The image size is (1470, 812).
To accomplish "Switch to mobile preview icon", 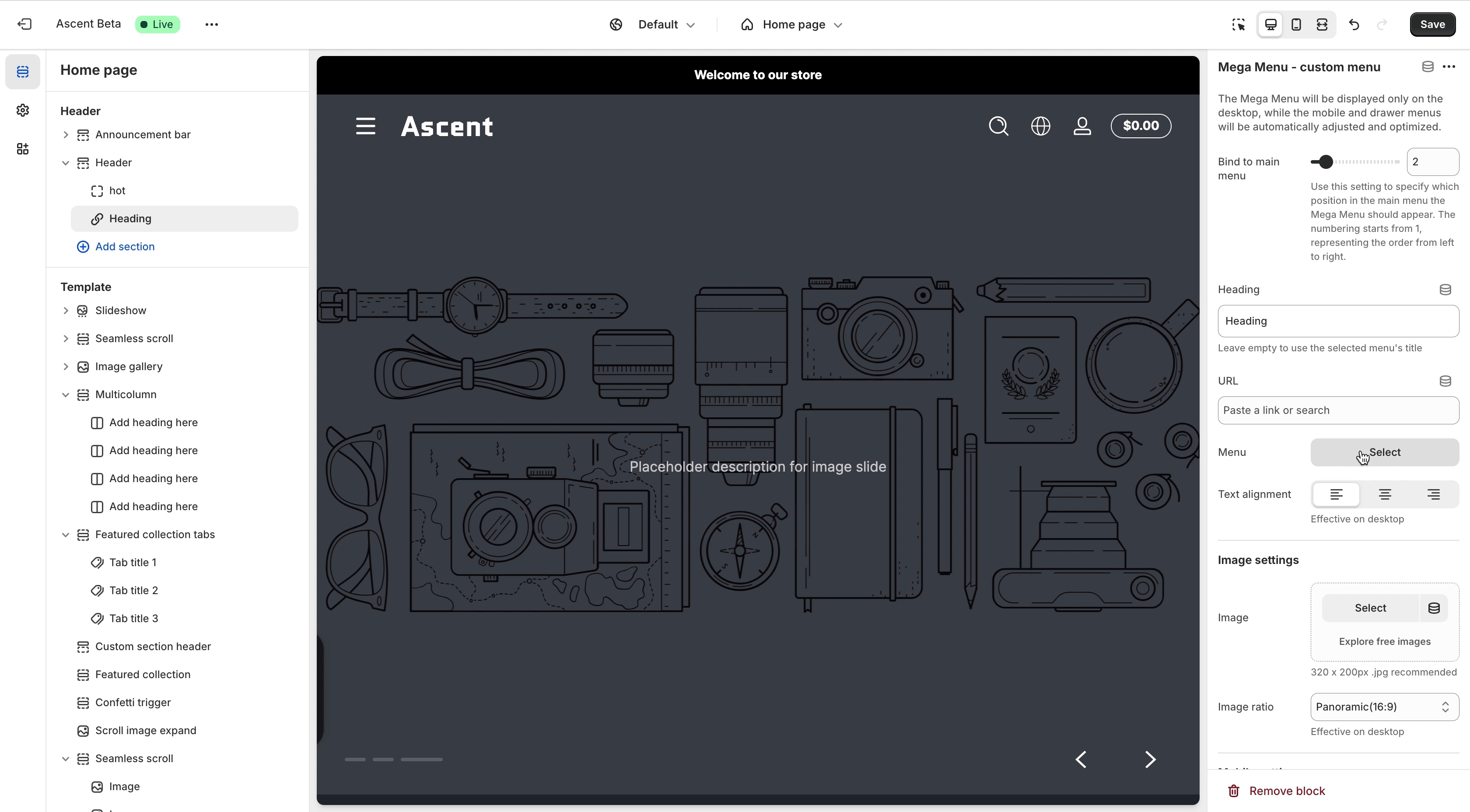I will pos(1296,24).
